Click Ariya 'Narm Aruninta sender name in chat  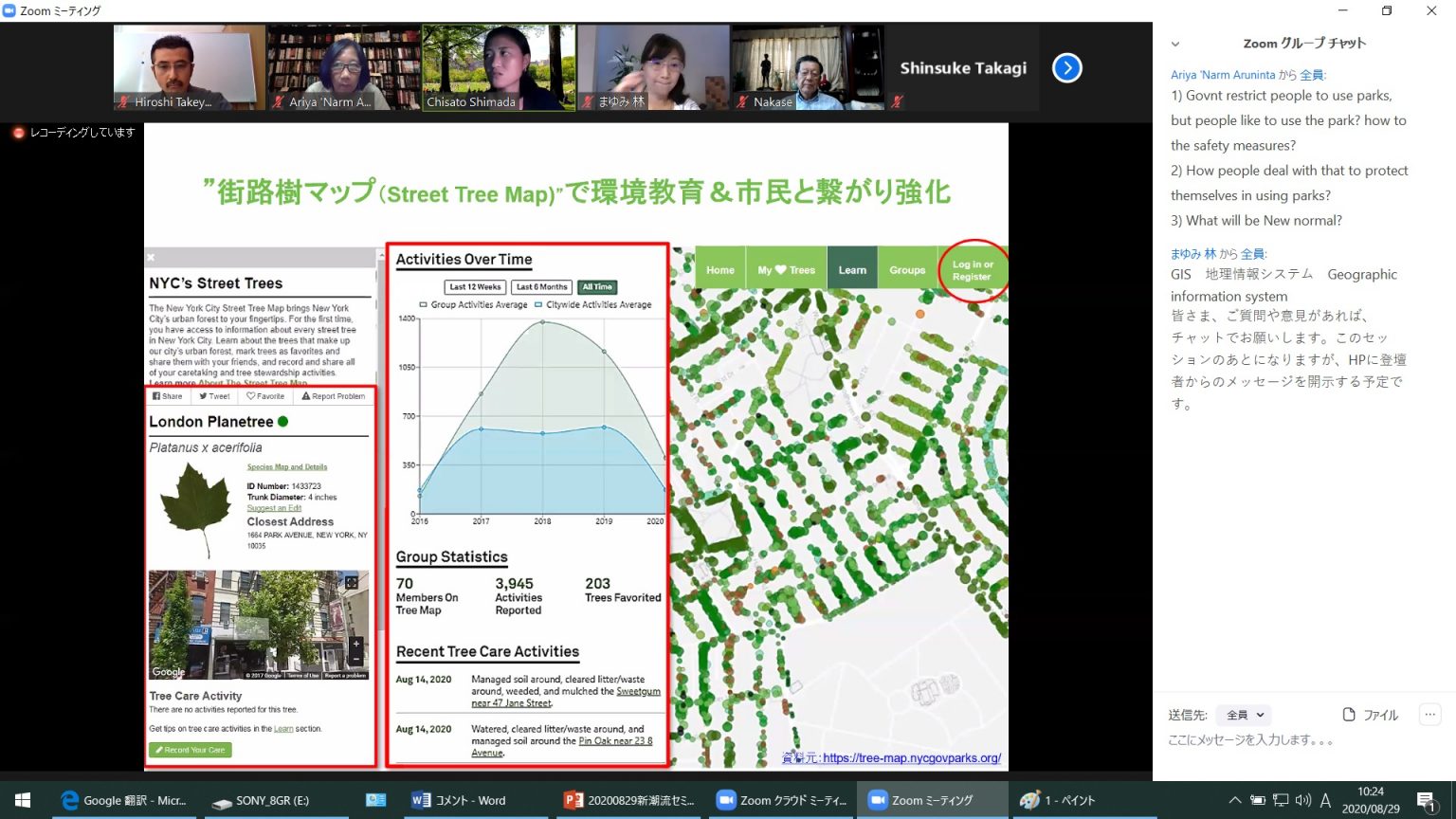(1222, 75)
